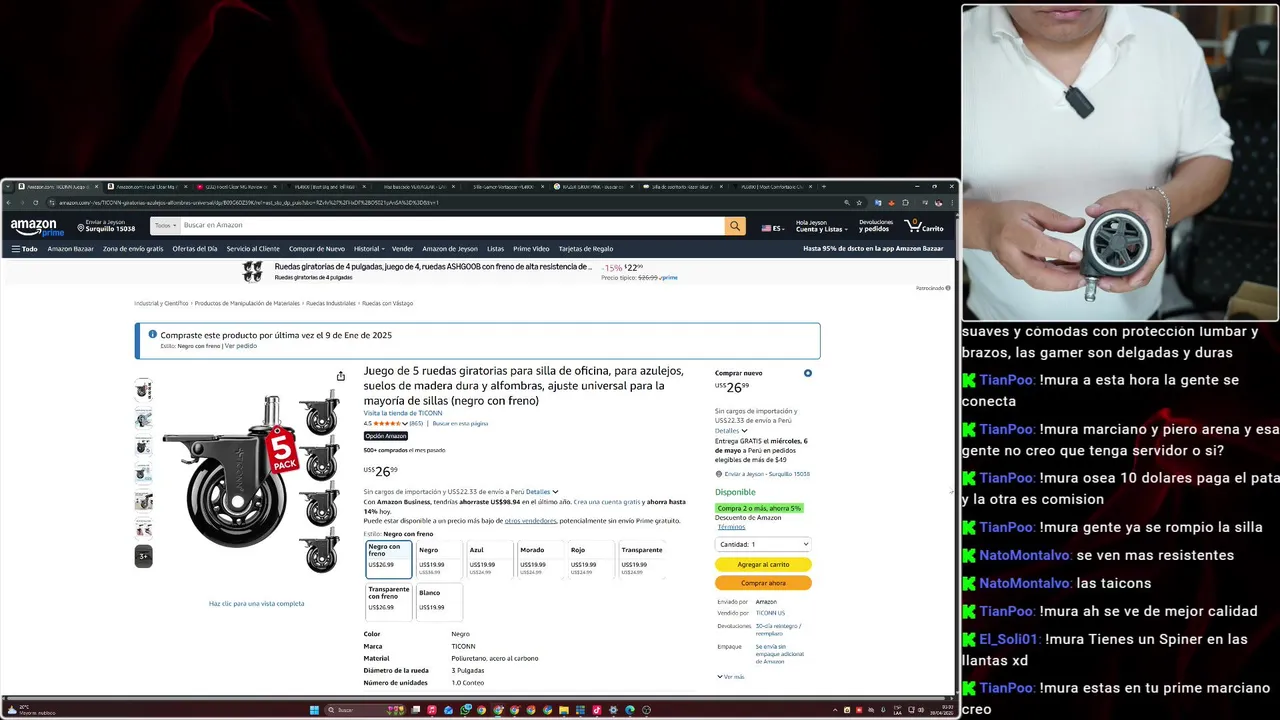The image size is (1280, 720).
Task: Open Ofertas del Día in nav bar
Action: tap(194, 249)
